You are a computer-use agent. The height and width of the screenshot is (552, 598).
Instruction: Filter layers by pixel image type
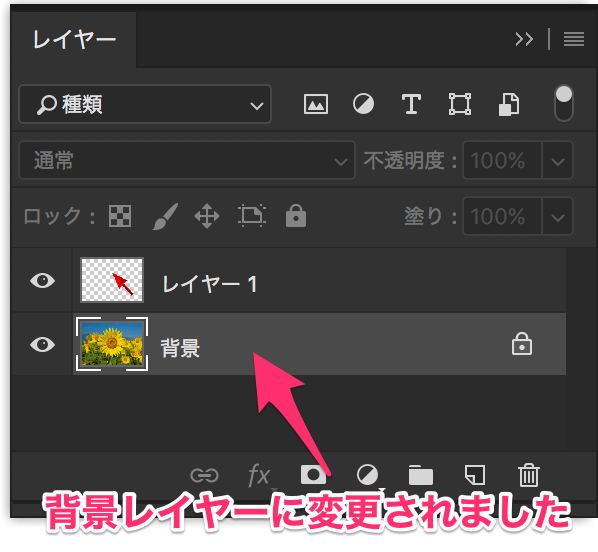point(316,104)
